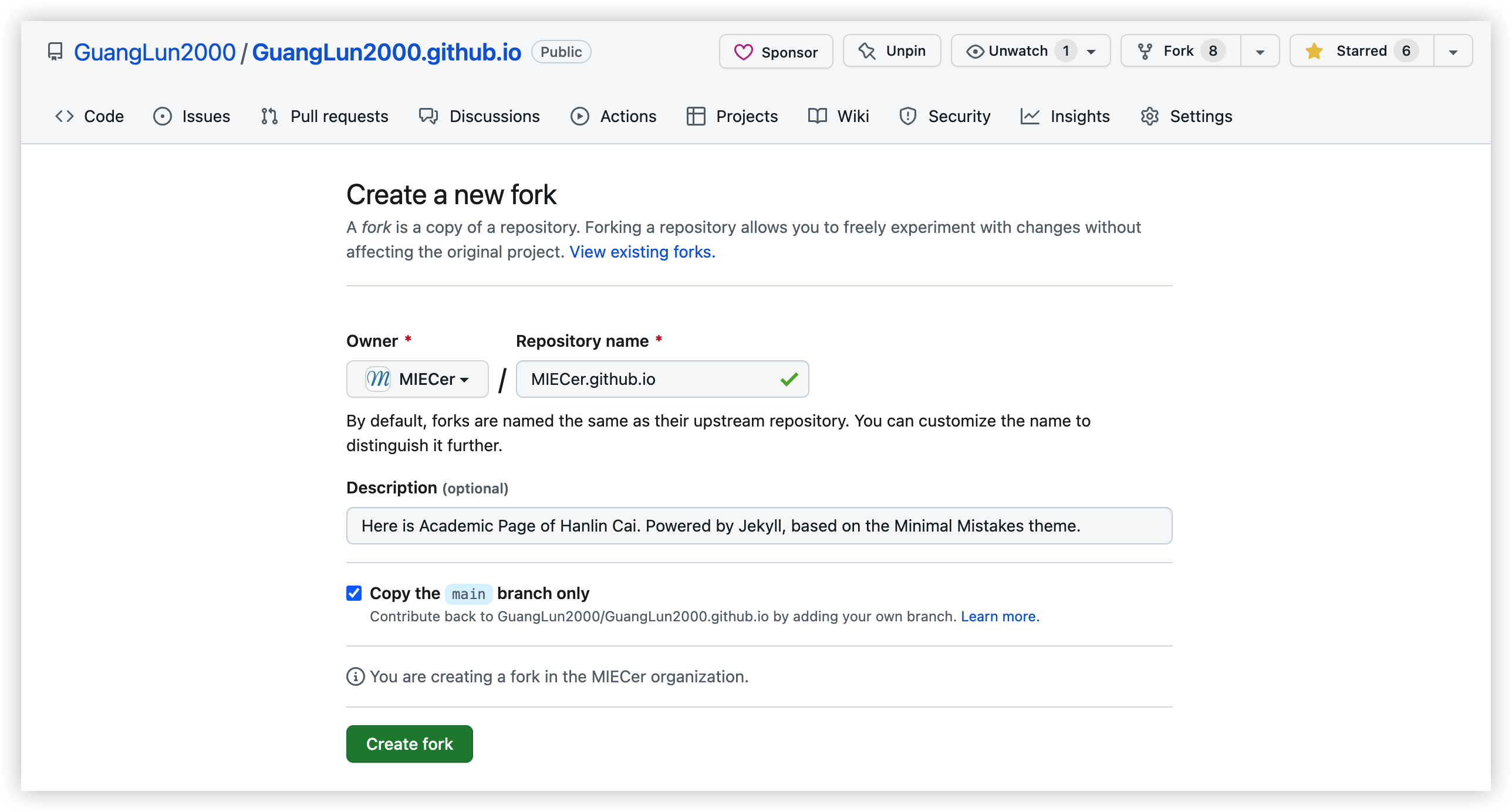Toggle the Unpin button
Screen dimensions: 1512x812
coord(892,51)
